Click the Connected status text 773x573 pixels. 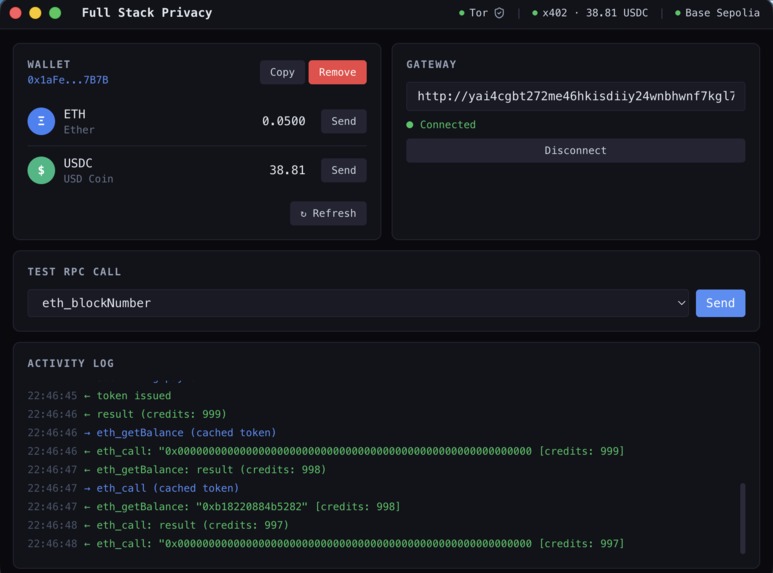tap(448, 125)
